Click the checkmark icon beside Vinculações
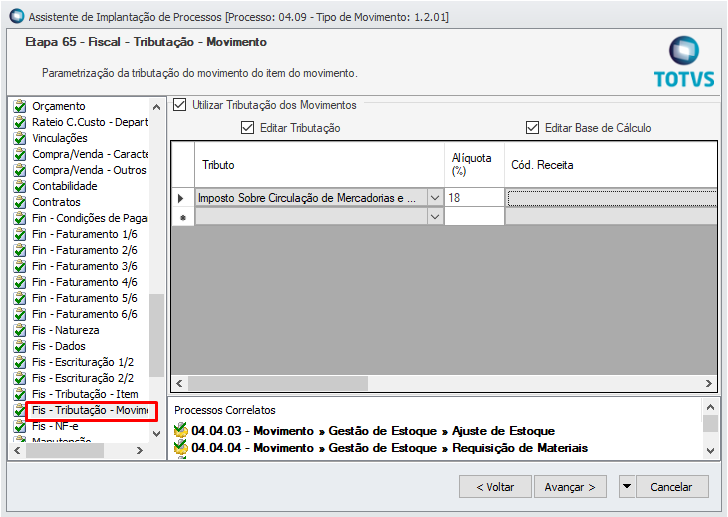The image size is (728, 517). [20, 138]
